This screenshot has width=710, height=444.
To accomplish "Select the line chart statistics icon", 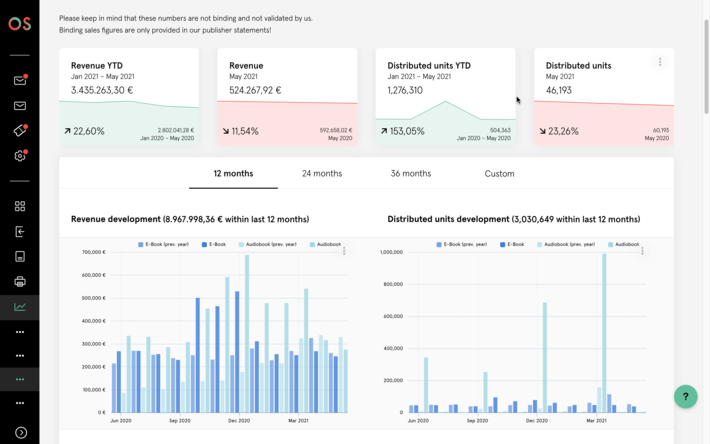I will click(x=20, y=307).
